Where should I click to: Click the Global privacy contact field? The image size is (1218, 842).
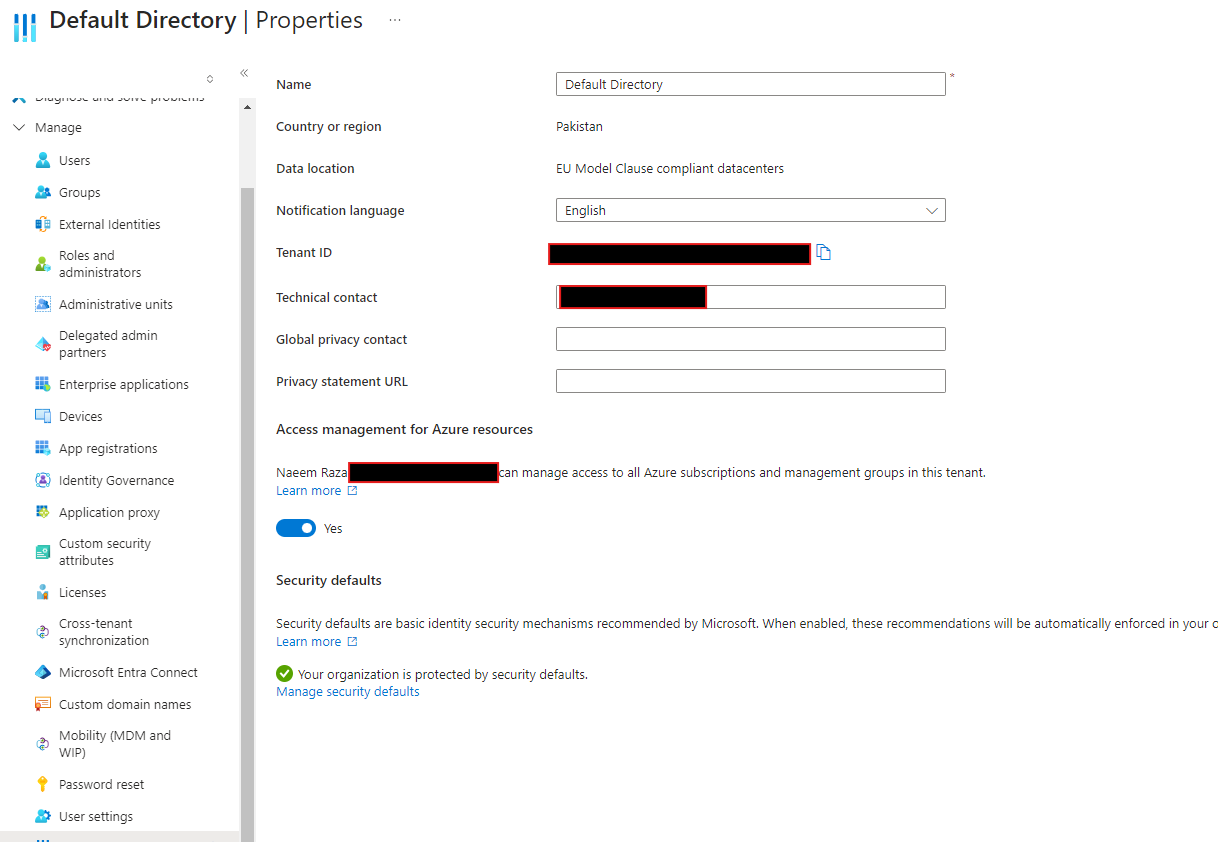pos(750,339)
